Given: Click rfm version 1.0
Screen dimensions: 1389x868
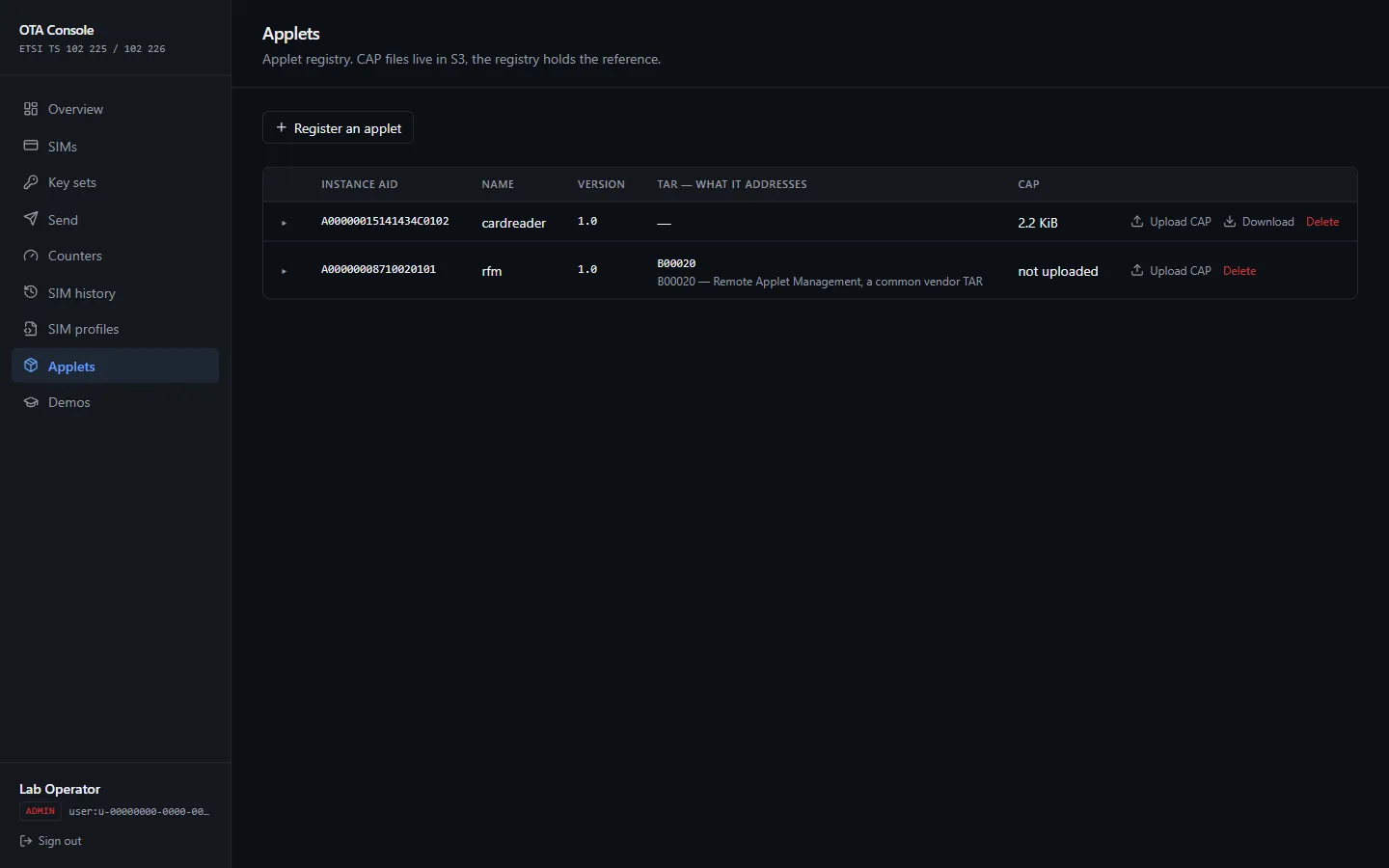Looking at the screenshot, I should point(587,269).
